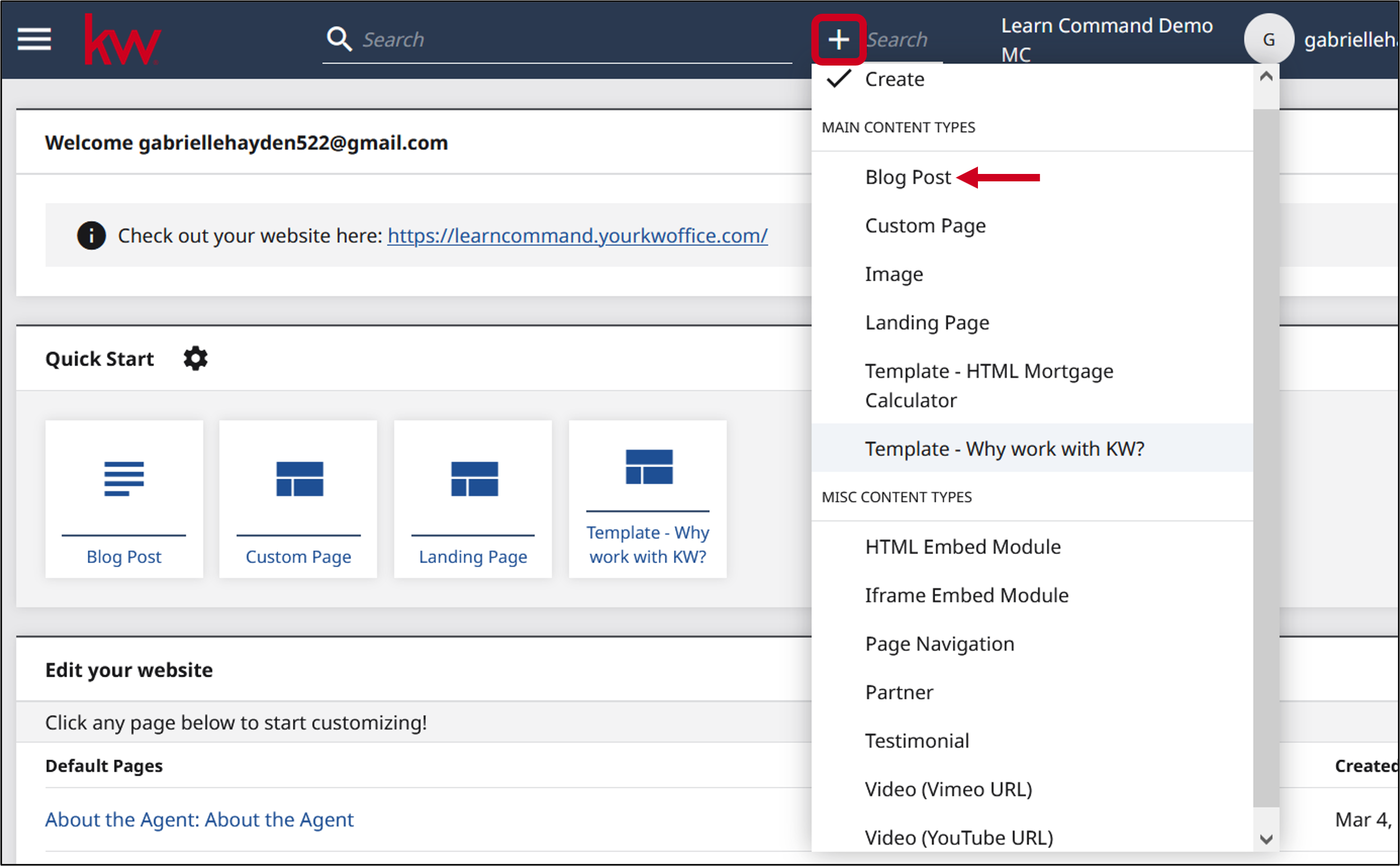Click the dropdown scrollbar up arrow

pyautogui.click(x=1266, y=77)
